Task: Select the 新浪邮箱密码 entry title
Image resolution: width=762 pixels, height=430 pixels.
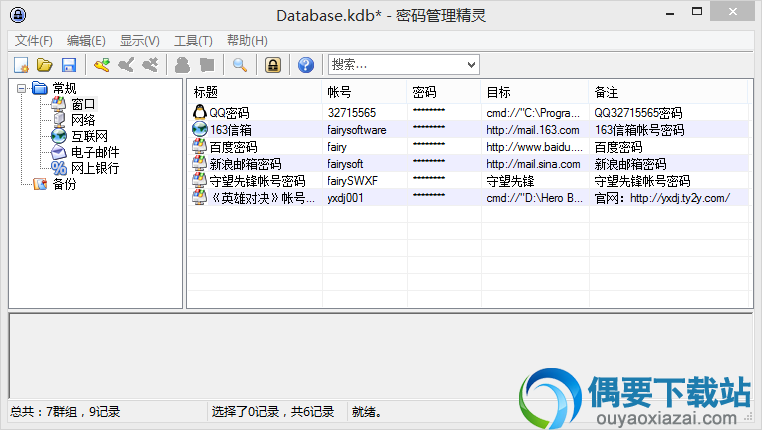Action: click(245, 164)
